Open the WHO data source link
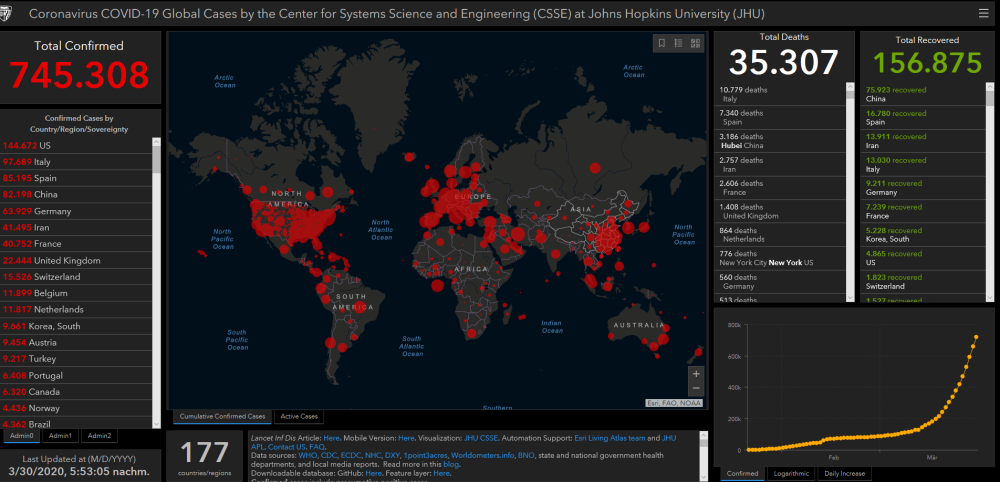1000x482 pixels. click(x=307, y=456)
